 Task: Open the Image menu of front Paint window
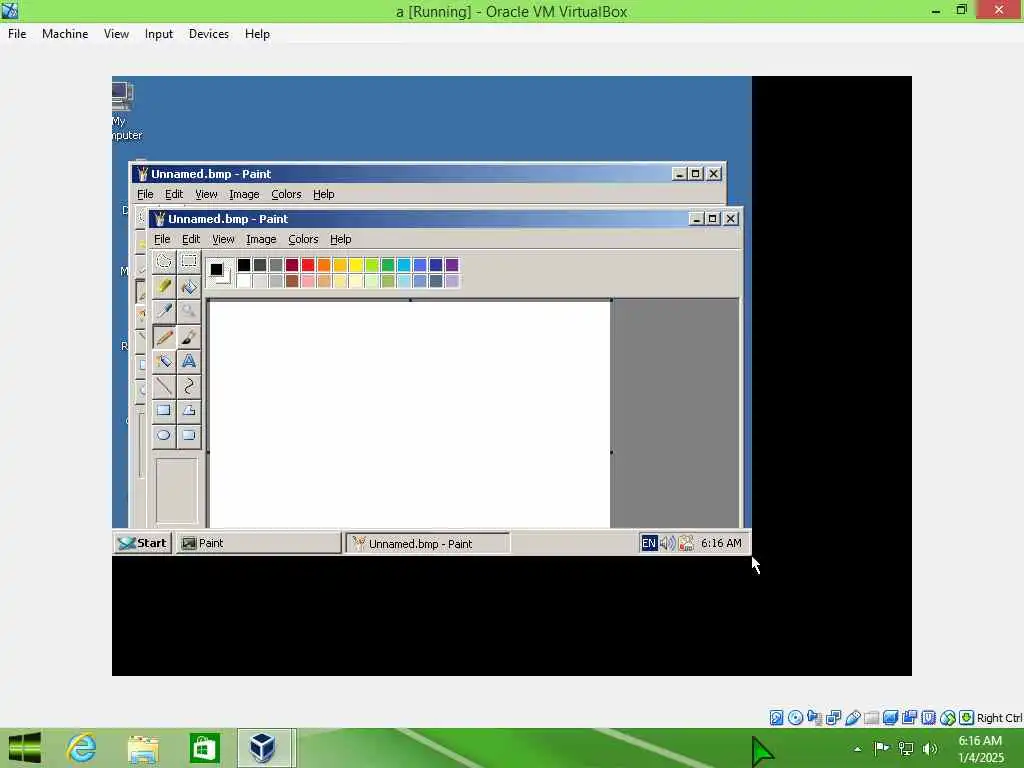tap(261, 239)
